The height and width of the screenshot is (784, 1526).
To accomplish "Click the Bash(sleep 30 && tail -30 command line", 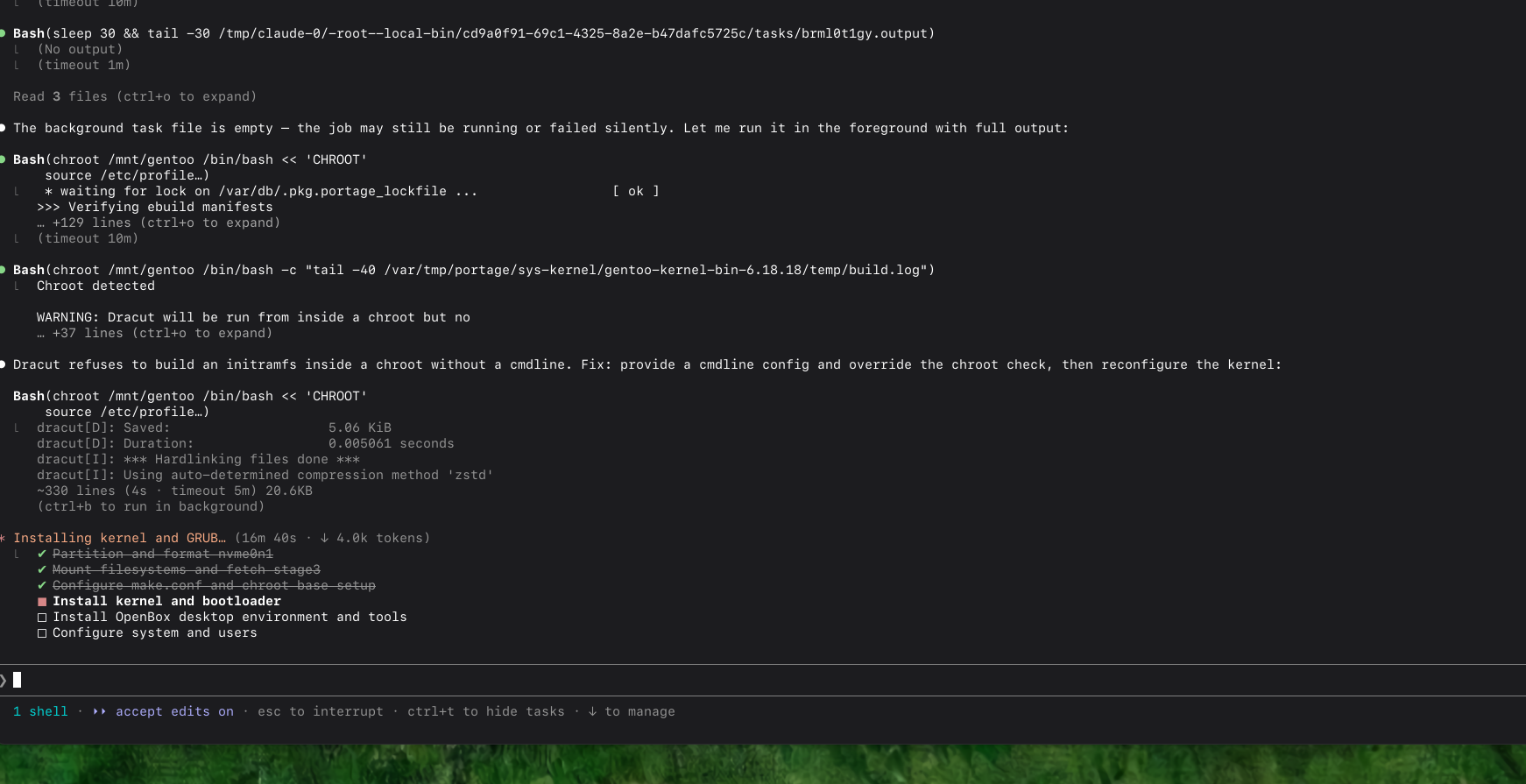I will pos(474,33).
